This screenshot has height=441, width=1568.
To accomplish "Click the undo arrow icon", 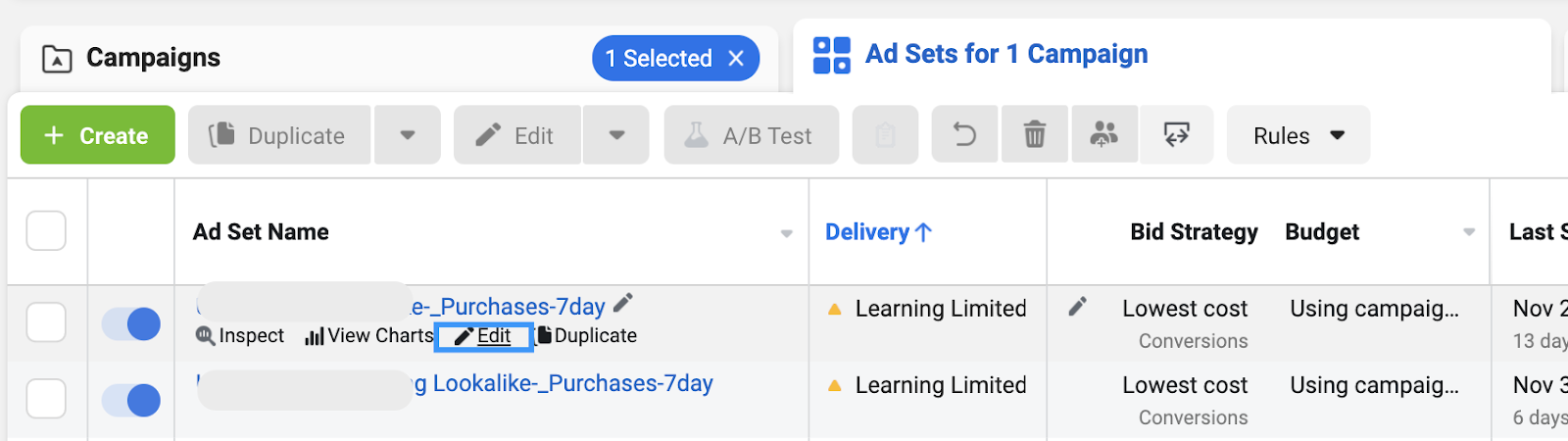I will click(x=964, y=135).
